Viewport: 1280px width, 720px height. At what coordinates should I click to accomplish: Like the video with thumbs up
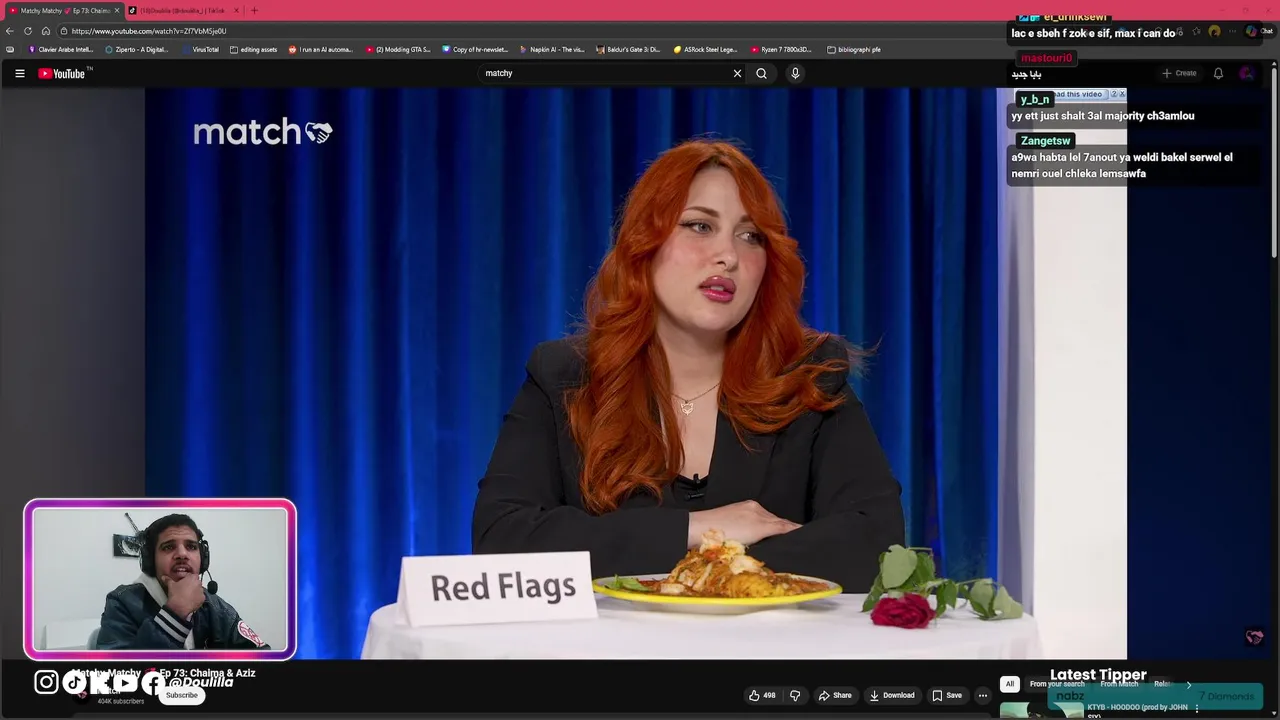762,695
